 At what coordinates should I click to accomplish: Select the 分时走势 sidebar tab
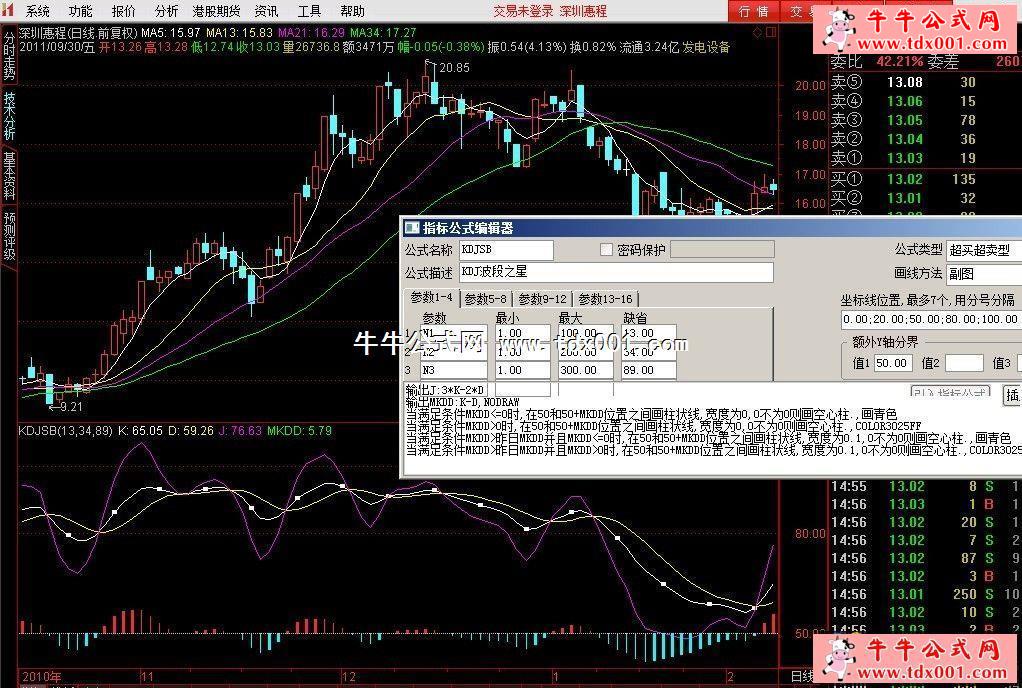click(9, 56)
